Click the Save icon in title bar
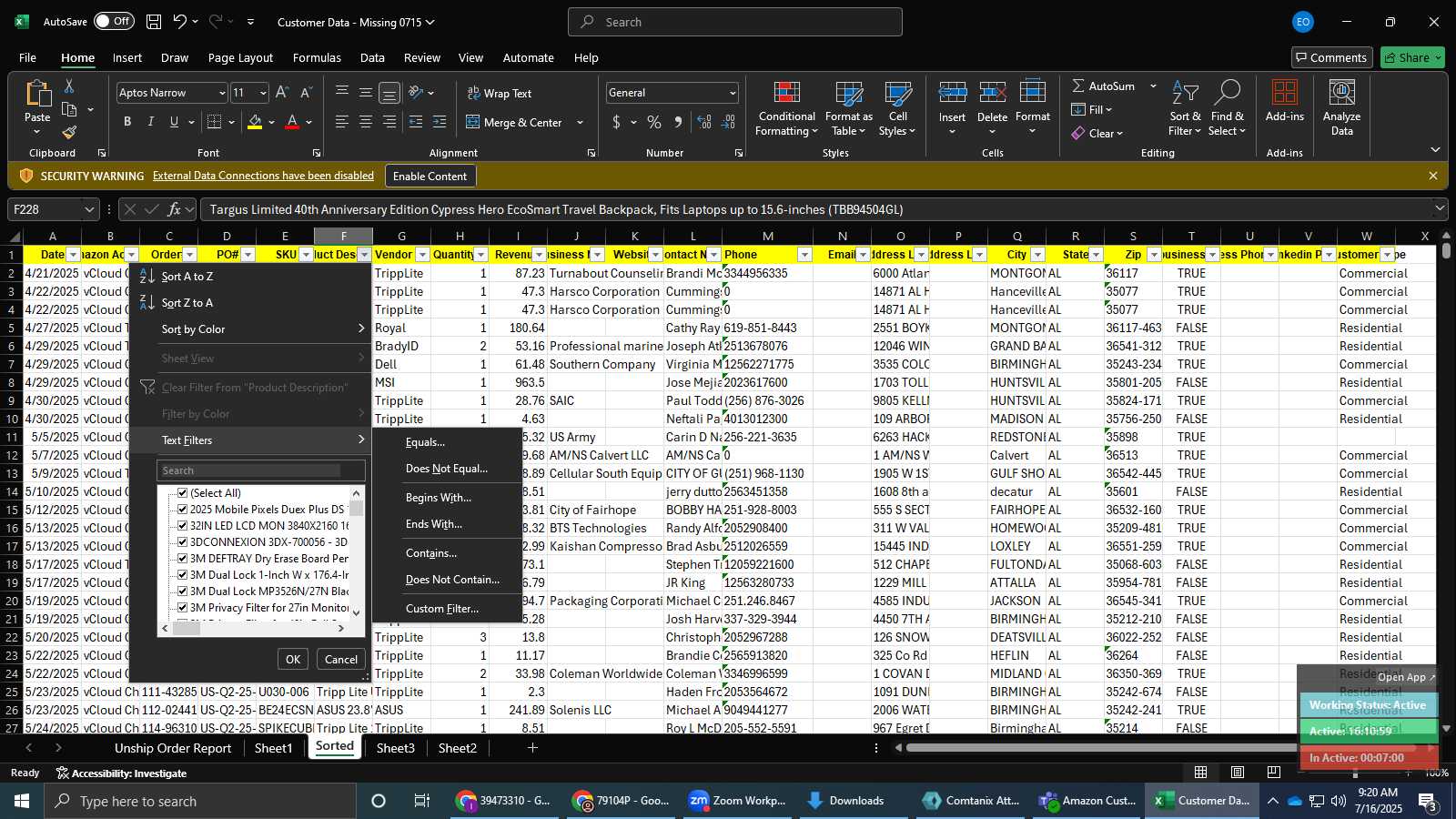 (154, 22)
